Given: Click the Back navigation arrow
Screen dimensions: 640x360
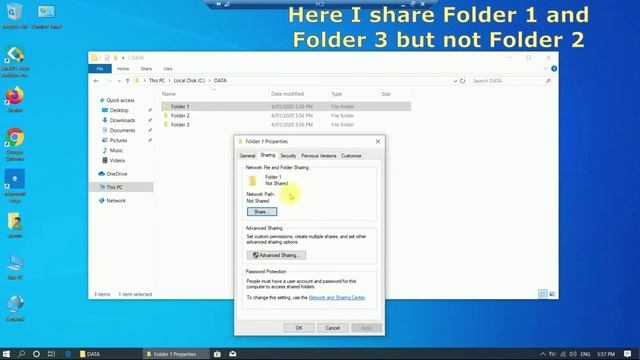Looking at the screenshot, I should pyautogui.click(x=96, y=81).
